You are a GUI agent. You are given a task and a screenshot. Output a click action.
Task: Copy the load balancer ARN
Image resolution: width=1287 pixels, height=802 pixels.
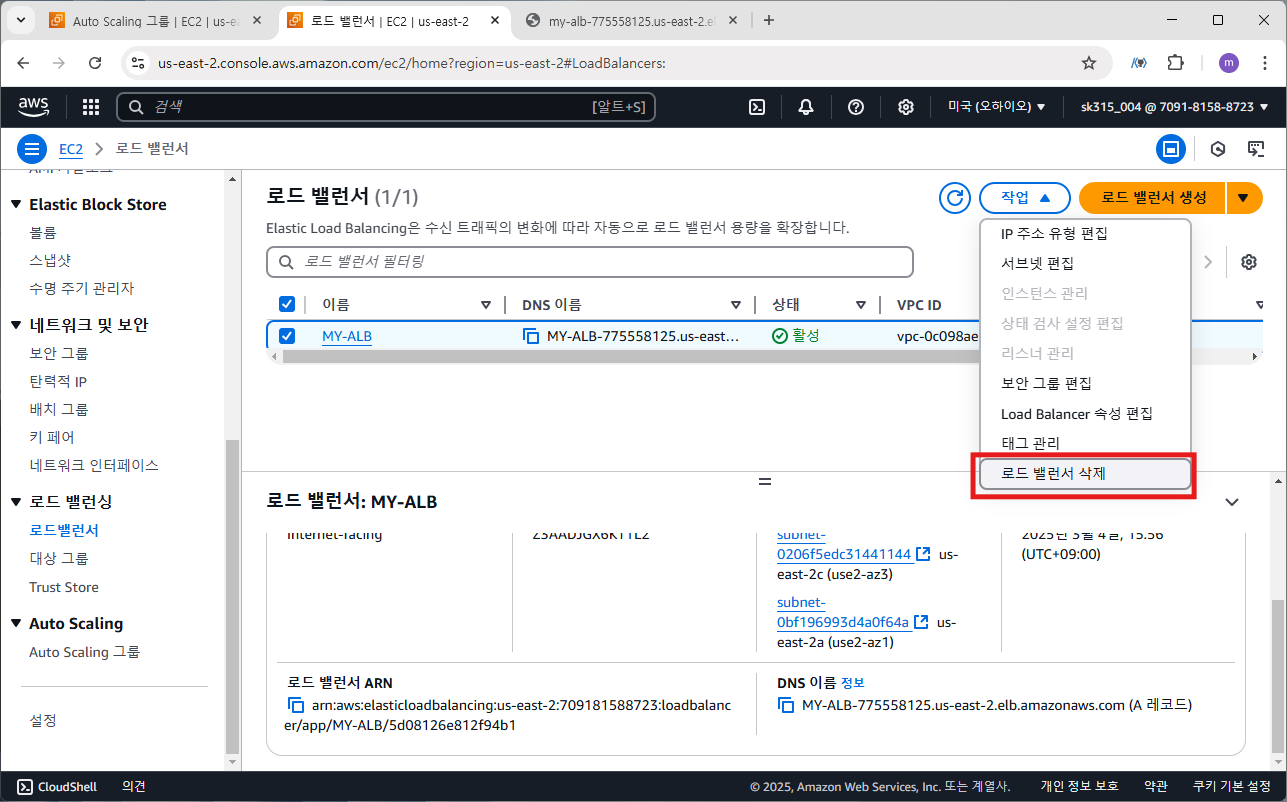296,705
